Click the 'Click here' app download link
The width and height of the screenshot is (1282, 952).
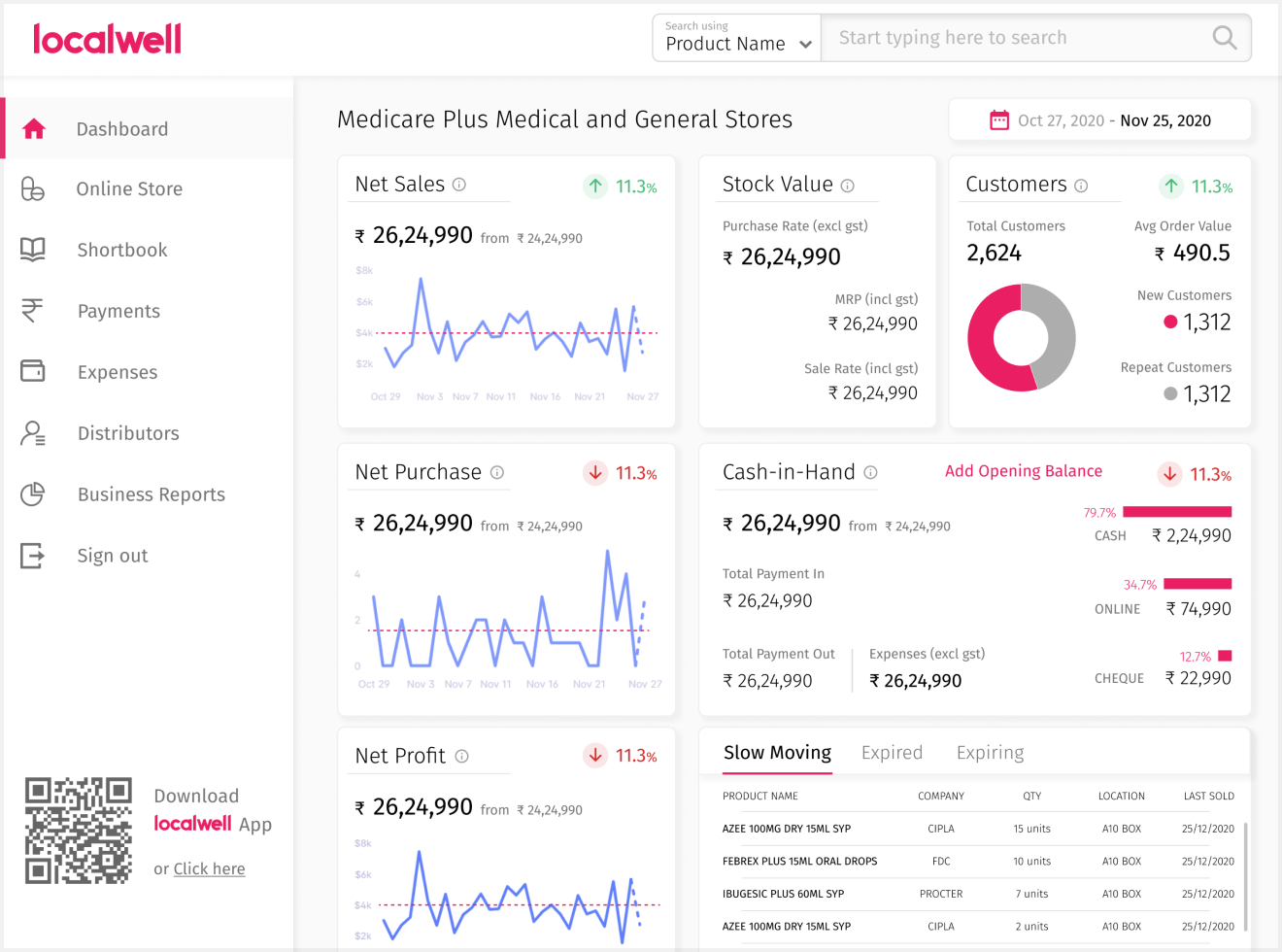[209, 869]
